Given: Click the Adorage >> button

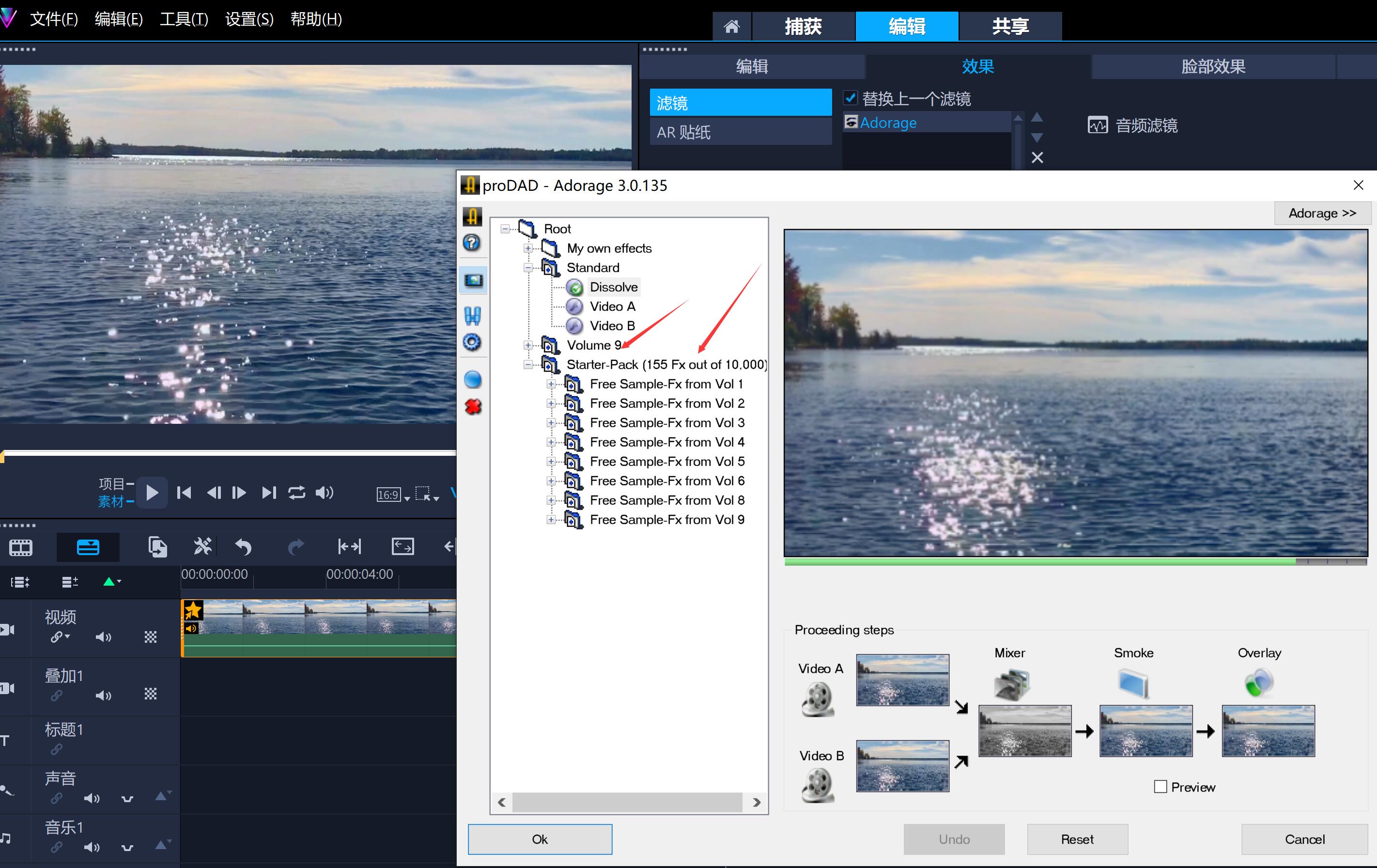Looking at the screenshot, I should pyautogui.click(x=1322, y=213).
